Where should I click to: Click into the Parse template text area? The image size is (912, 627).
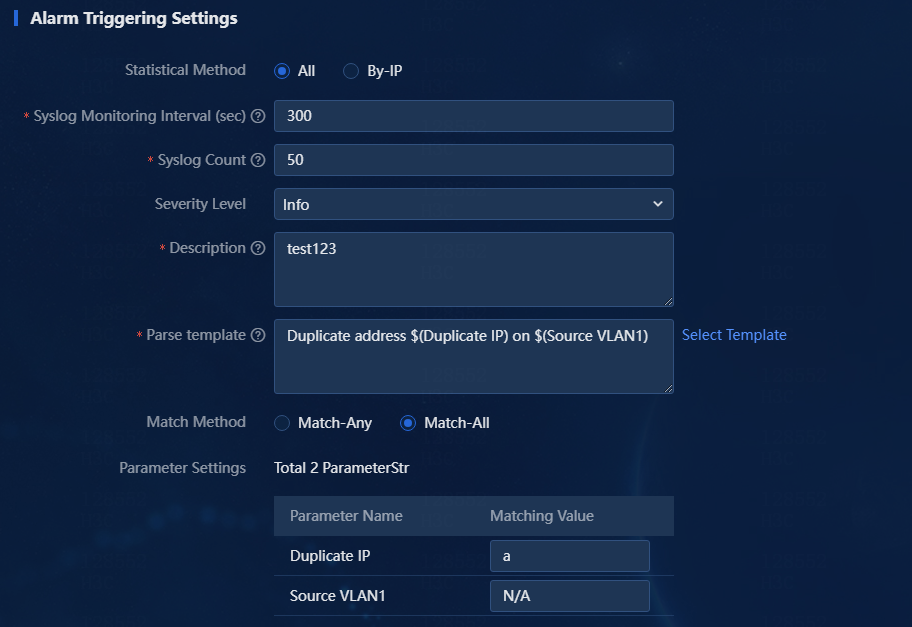(473, 357)
